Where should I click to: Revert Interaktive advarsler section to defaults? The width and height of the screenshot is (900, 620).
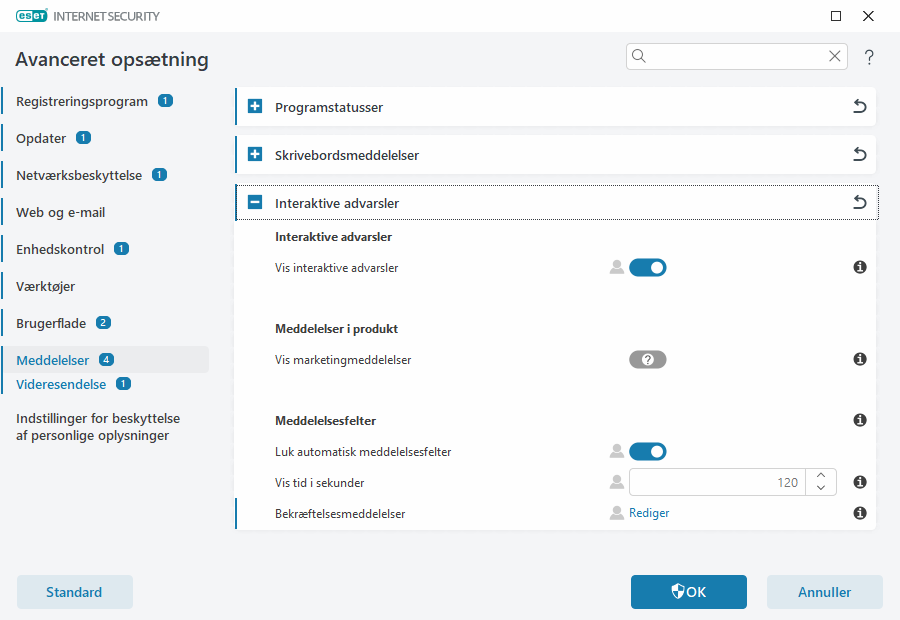coord(859,203)
